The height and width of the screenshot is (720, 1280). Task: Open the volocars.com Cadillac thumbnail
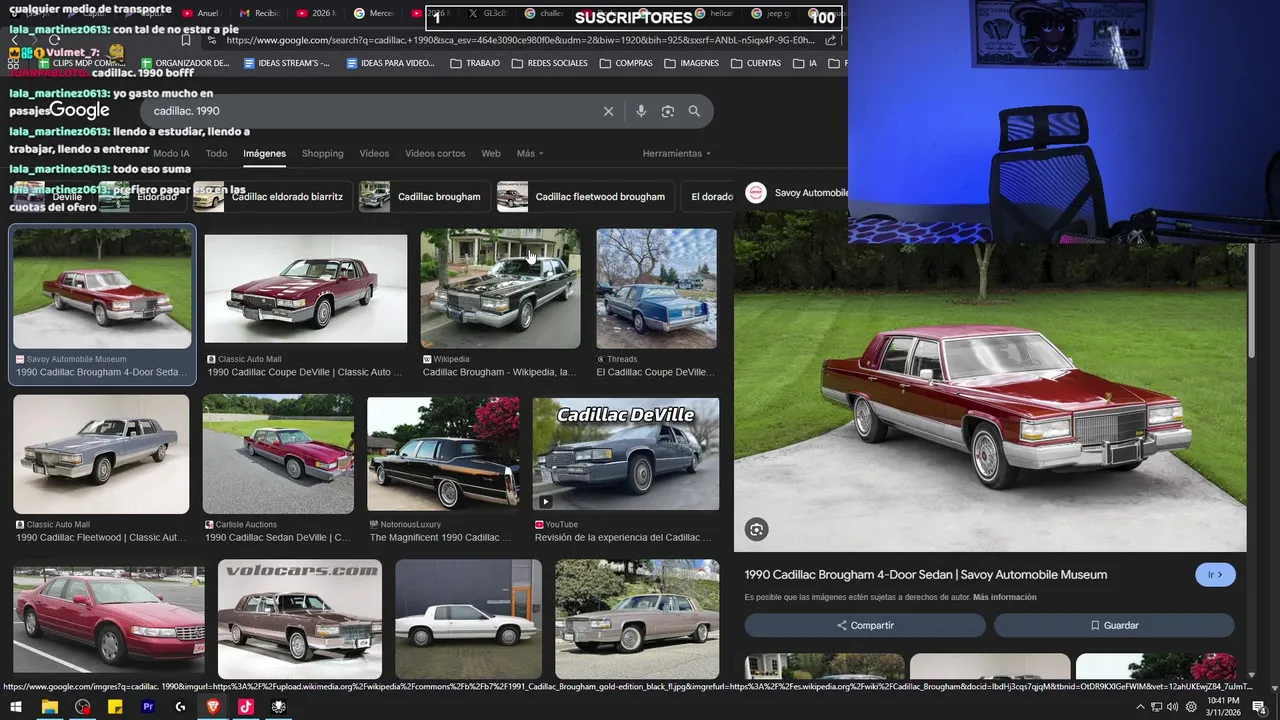[x=300, y=619]
